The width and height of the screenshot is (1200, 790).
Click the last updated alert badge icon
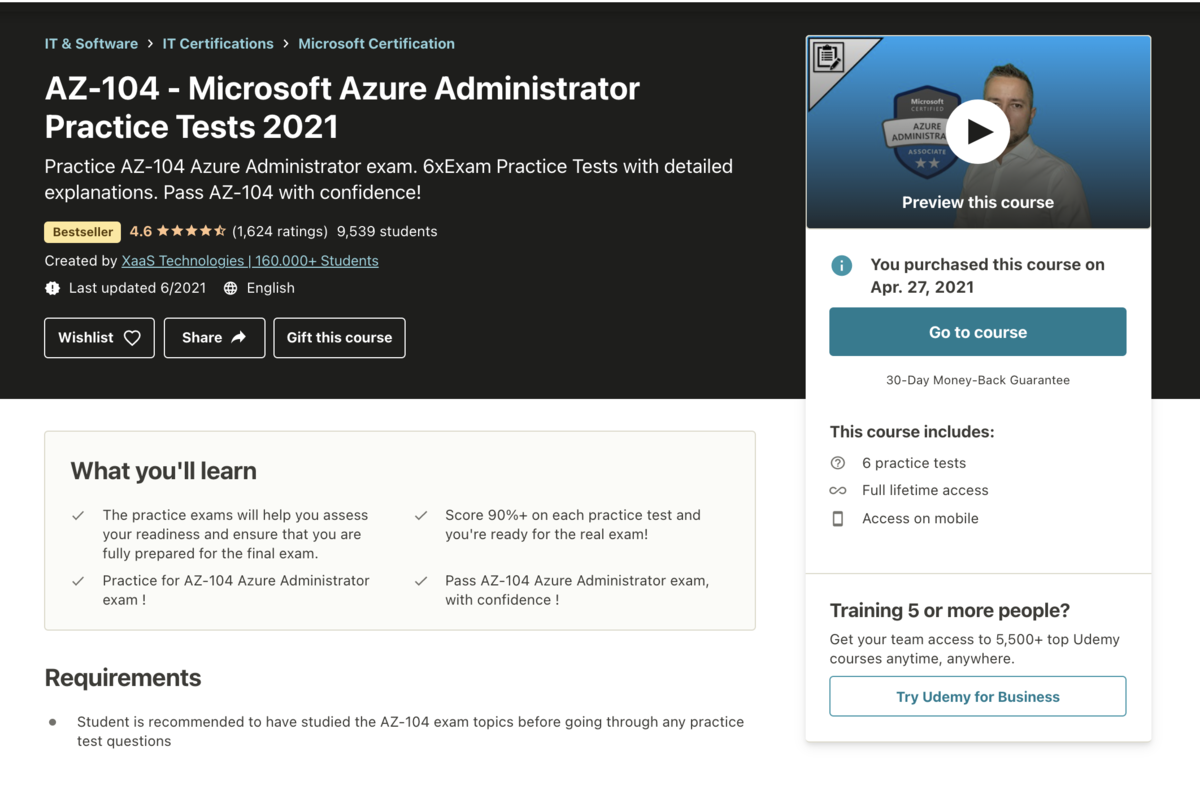52,288
